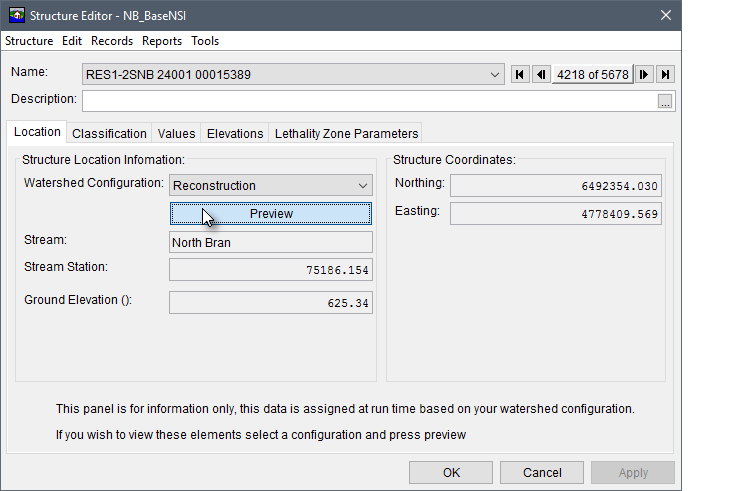Viewport: 738px width, 491px height.
Task: Switch to the Elevations tab
Action: 235,134
